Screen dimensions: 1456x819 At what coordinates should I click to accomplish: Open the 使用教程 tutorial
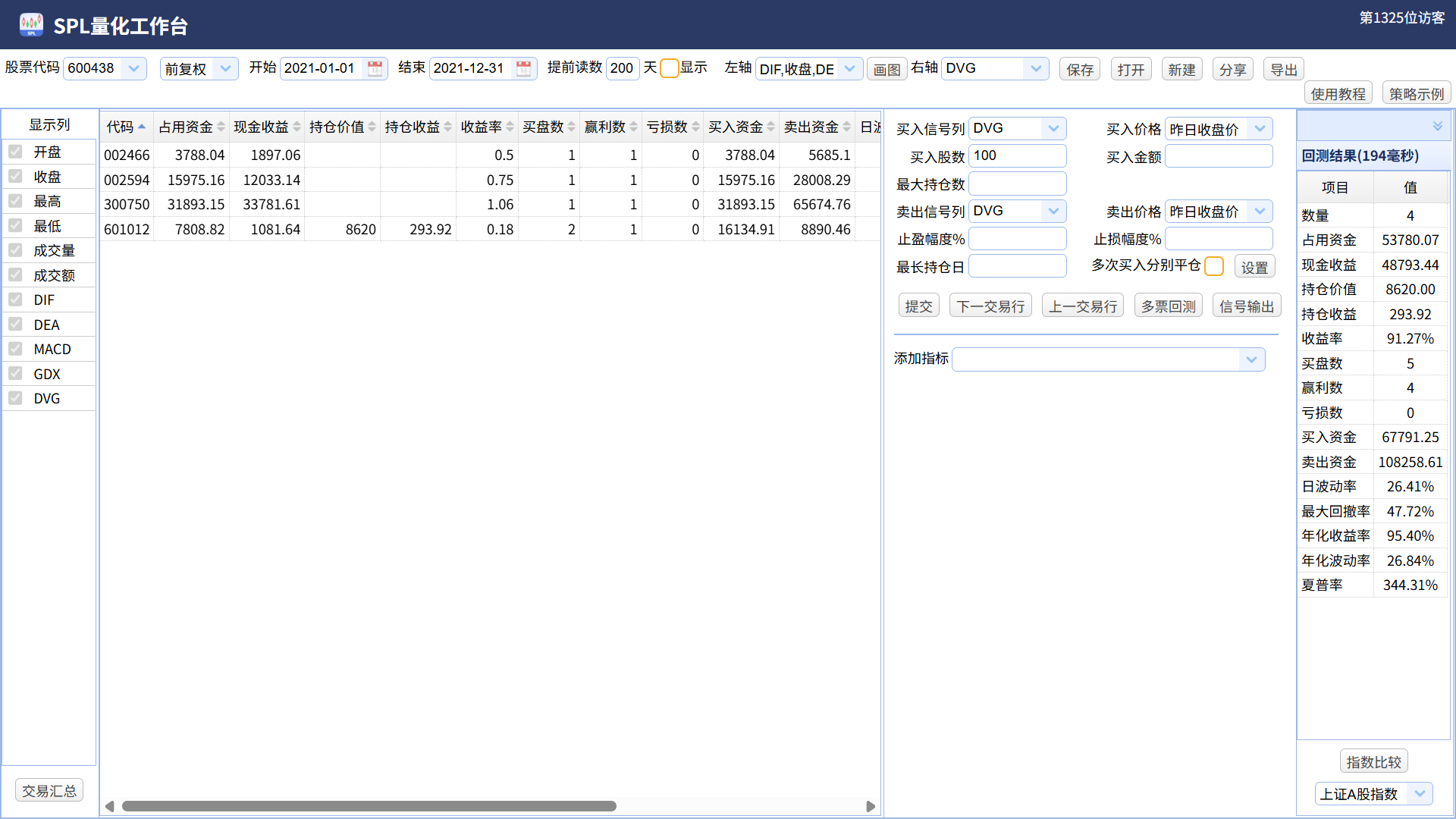[1338, 94]
